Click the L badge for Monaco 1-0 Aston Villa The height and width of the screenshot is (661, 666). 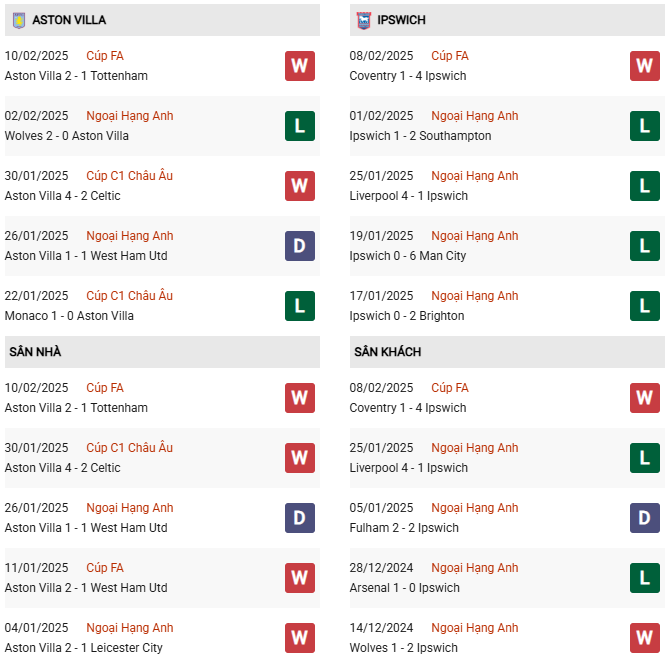point(299,306)
